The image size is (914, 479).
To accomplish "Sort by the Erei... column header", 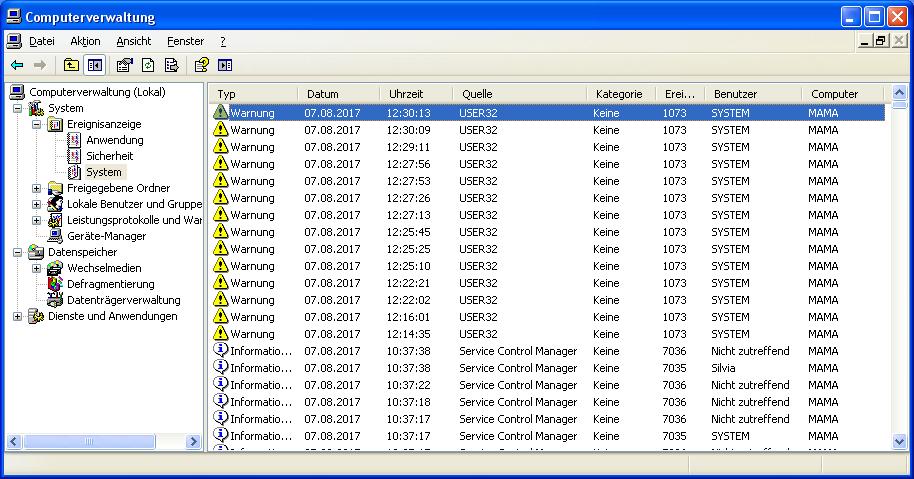I will click(681, 94).
